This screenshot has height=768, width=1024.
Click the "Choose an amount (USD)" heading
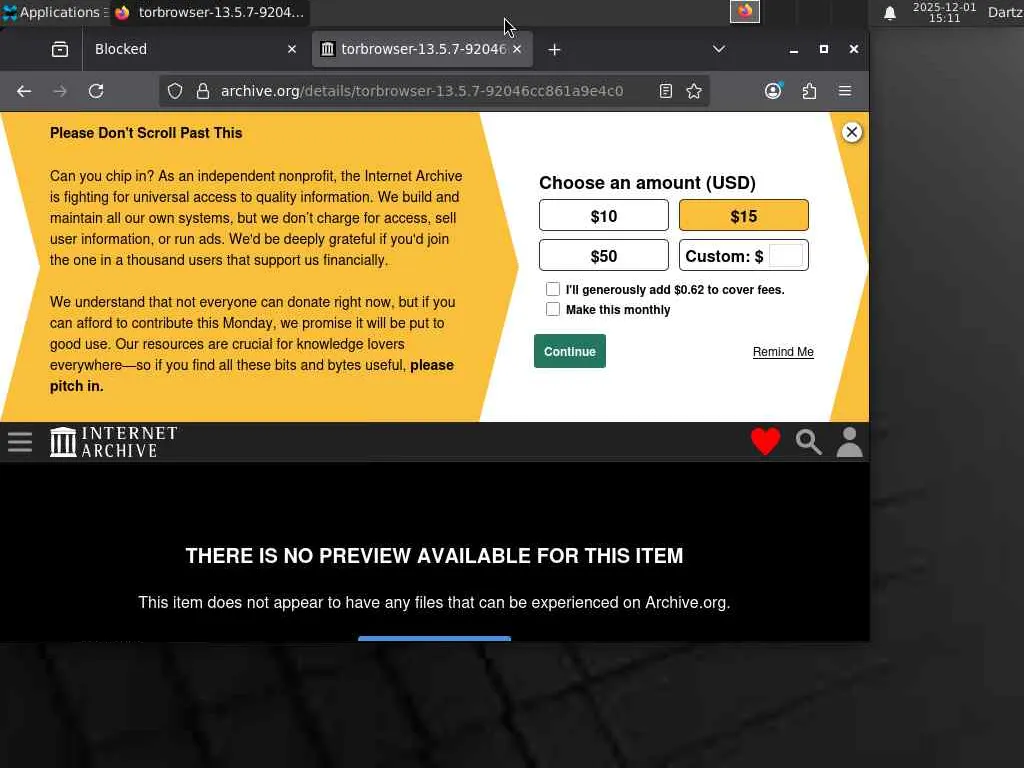pos(647,183)
